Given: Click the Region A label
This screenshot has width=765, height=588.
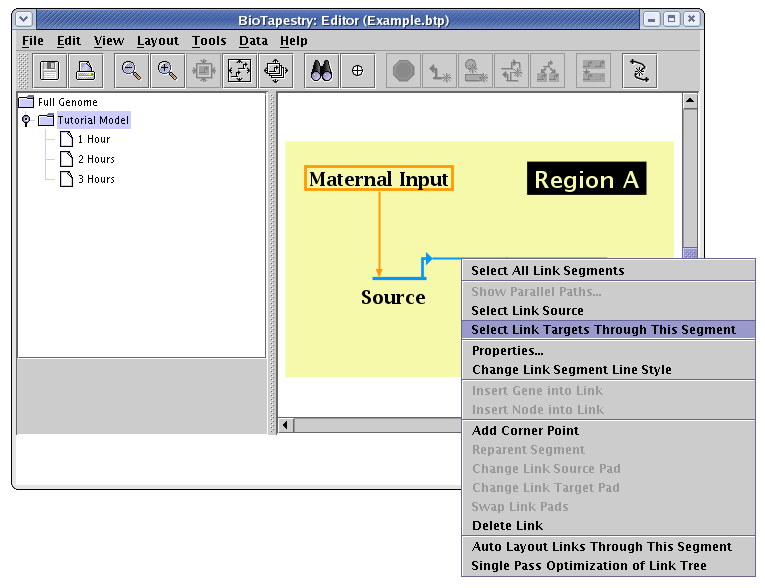Looking at the screenshot, I should click(586, 180).
